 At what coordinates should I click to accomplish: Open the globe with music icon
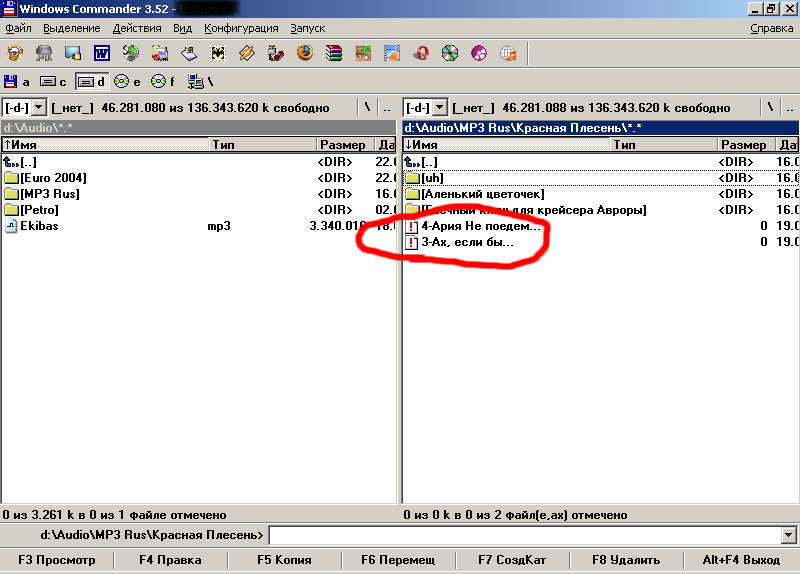[x=508, y=53]
